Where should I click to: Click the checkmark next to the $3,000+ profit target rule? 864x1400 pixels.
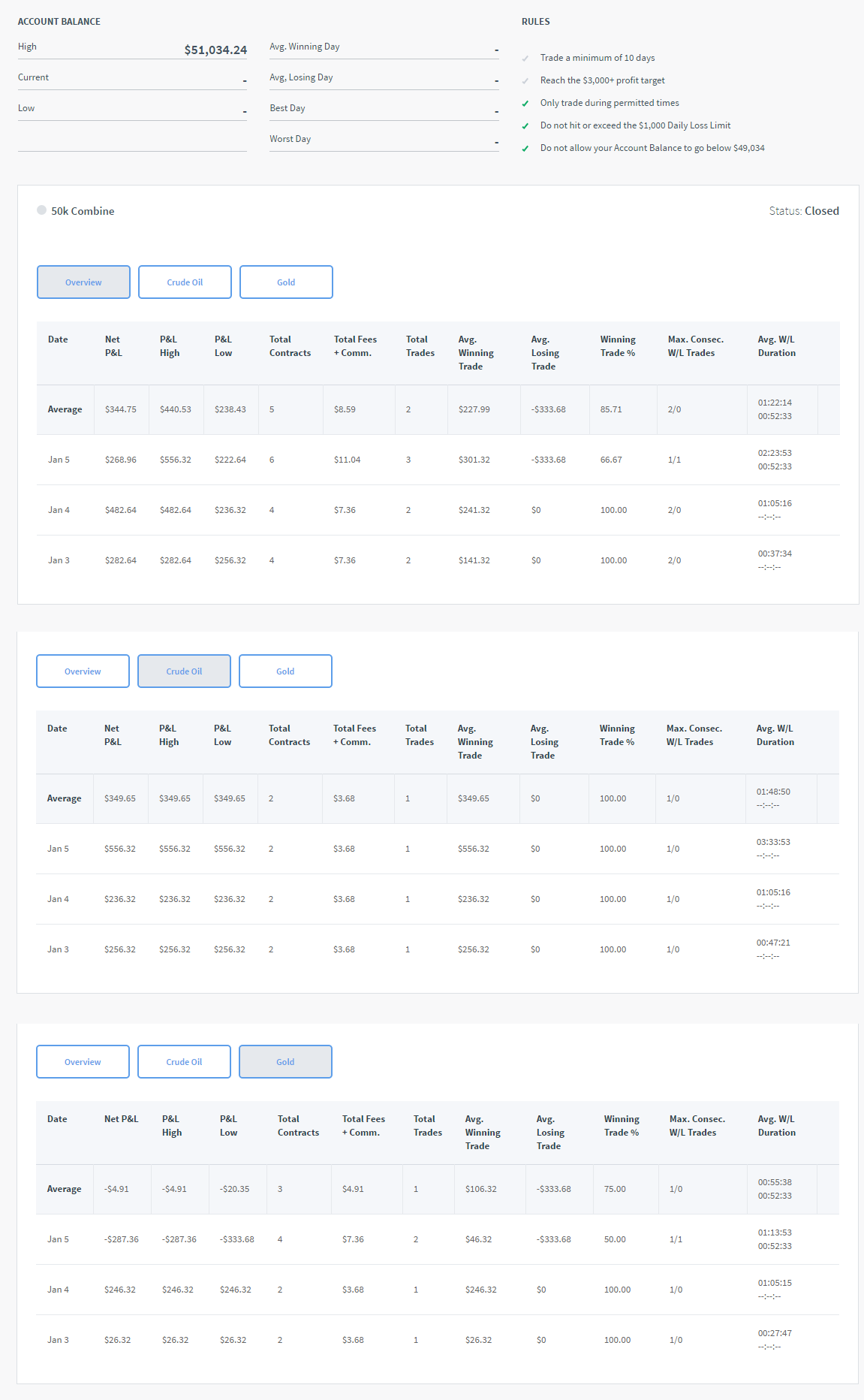pyautogui.click(x=525, y=81)
